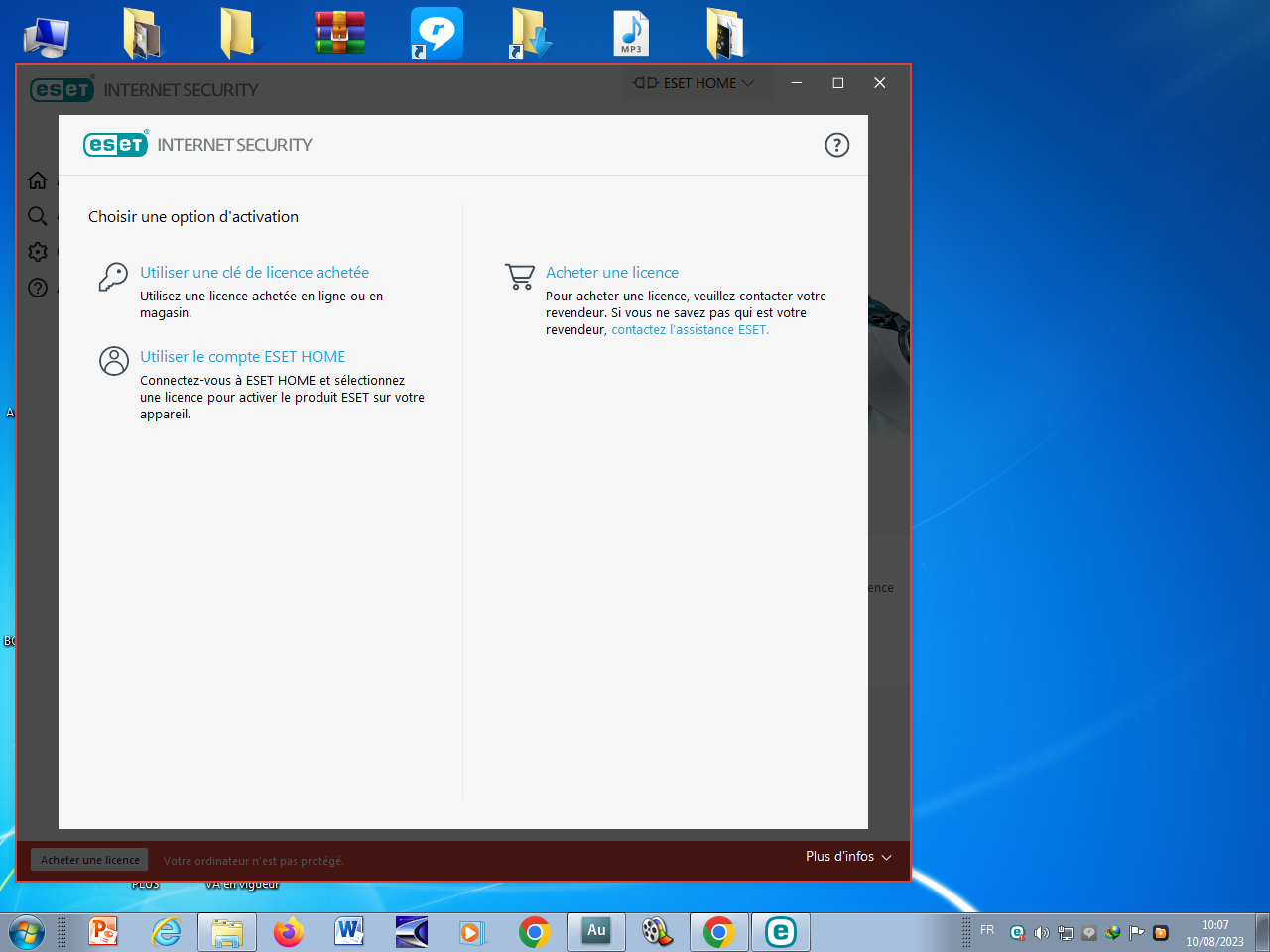Select the folder shortcut with blue download arrow
The height and width of the screenshot is (952, 1270).
[531, 33]
